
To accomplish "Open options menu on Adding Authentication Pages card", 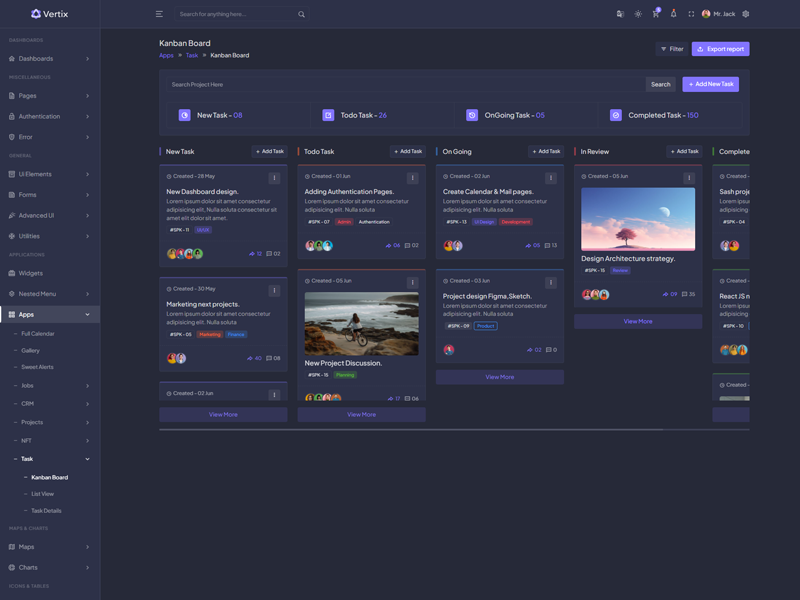I will [413, 178].
